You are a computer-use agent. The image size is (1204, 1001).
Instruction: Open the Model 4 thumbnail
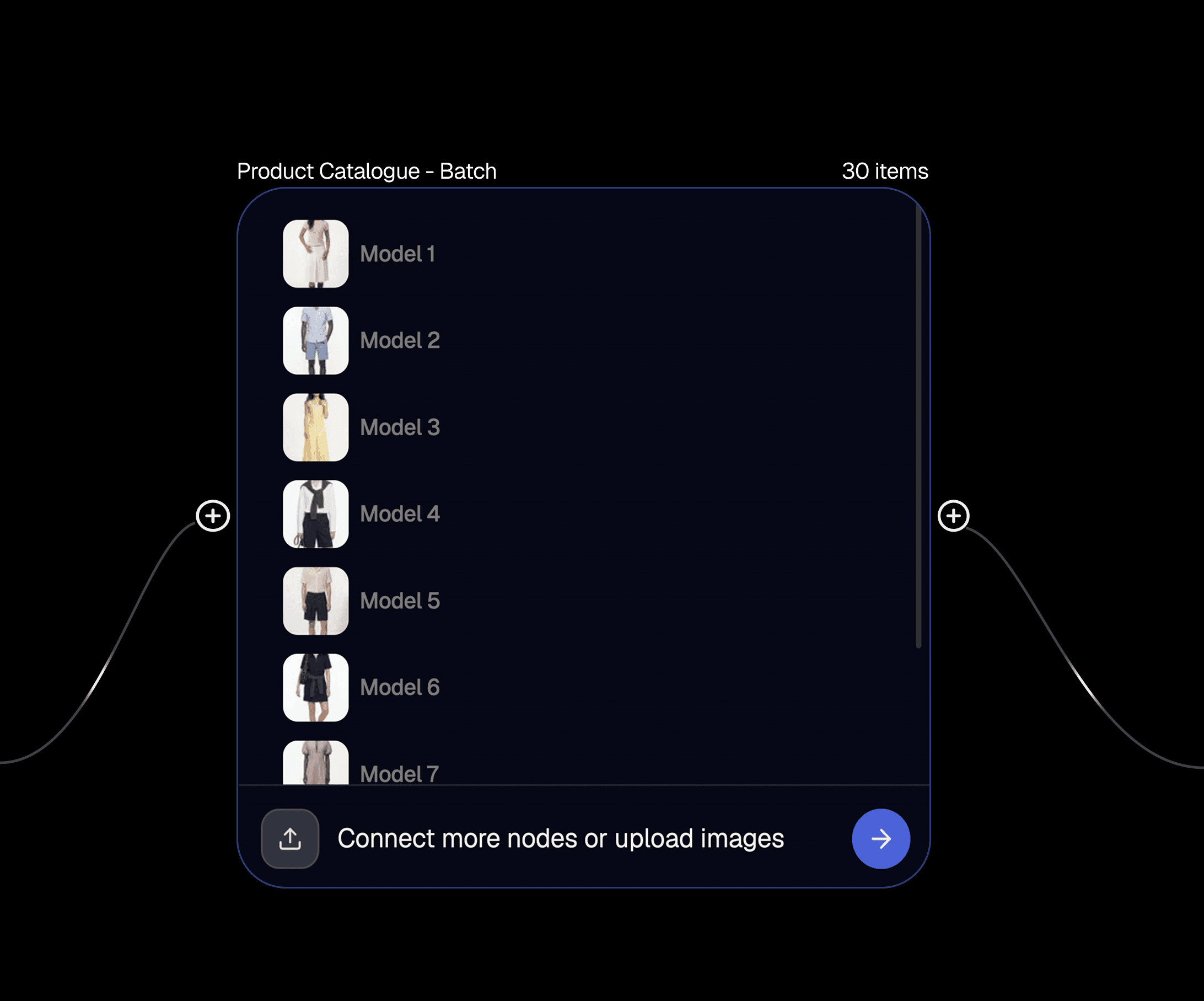click(316, 514)
